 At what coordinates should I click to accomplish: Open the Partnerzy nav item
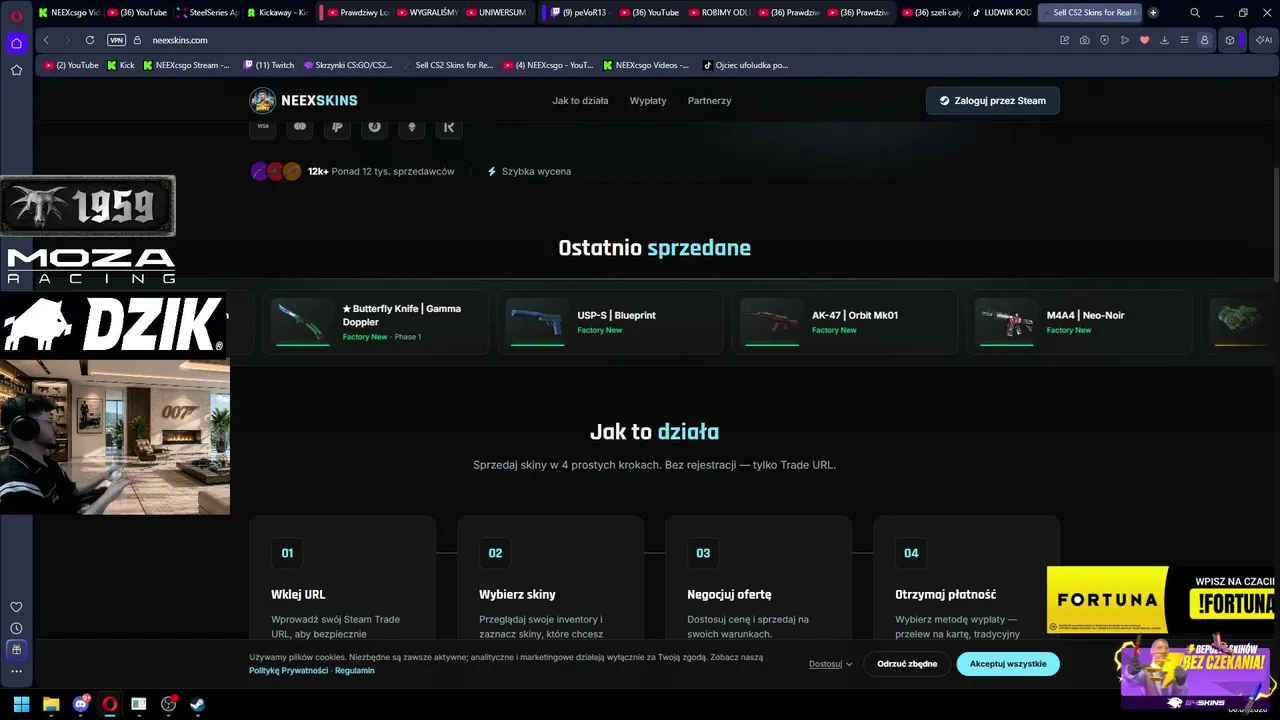point(709,101)
